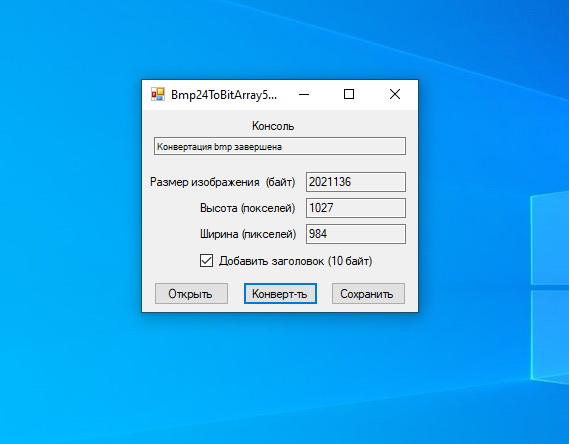Image resolution: width=569 pixels, height=444 pixels.
Task: Click the Добавить заголовок (10 байт) label text
Action: (295, 261)
